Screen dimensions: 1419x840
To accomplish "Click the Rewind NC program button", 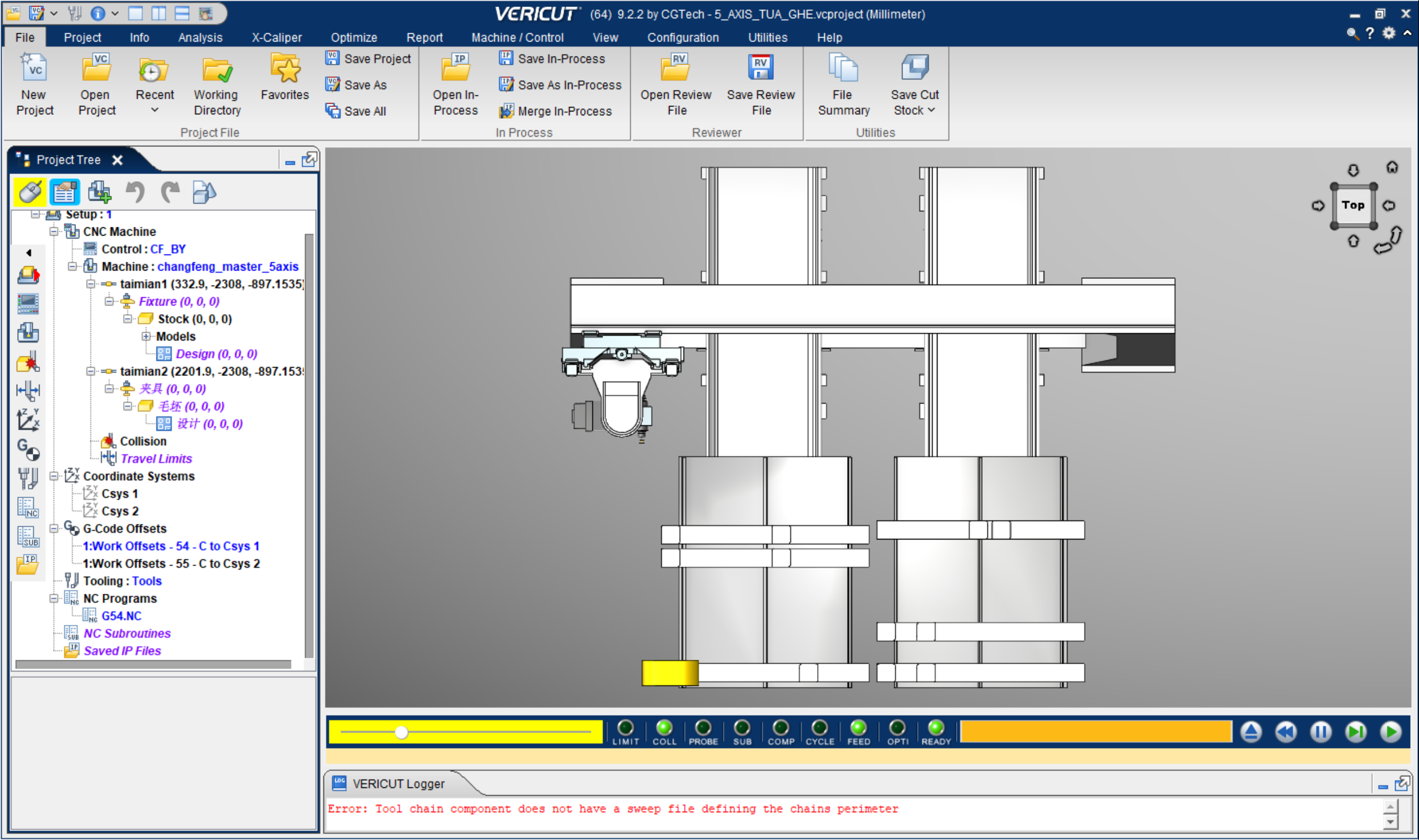I will [x=1286, y=732].
